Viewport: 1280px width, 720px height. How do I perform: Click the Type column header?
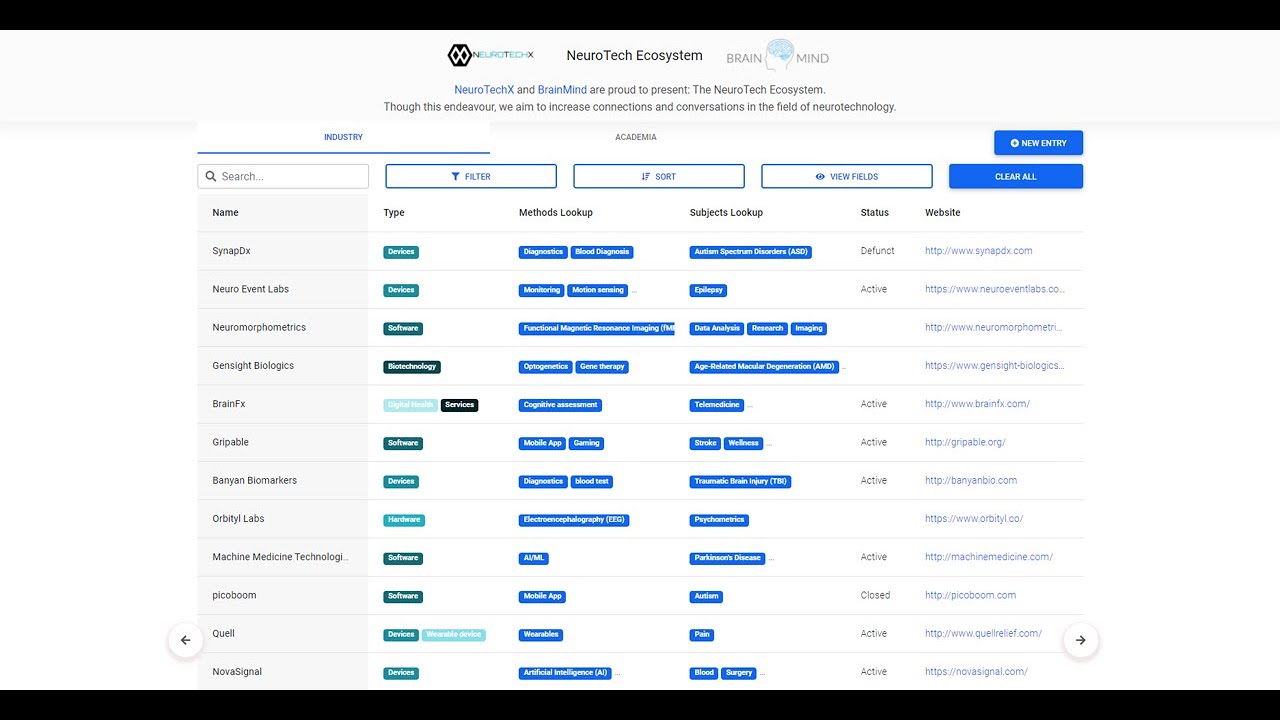click(x=394, y=212)
